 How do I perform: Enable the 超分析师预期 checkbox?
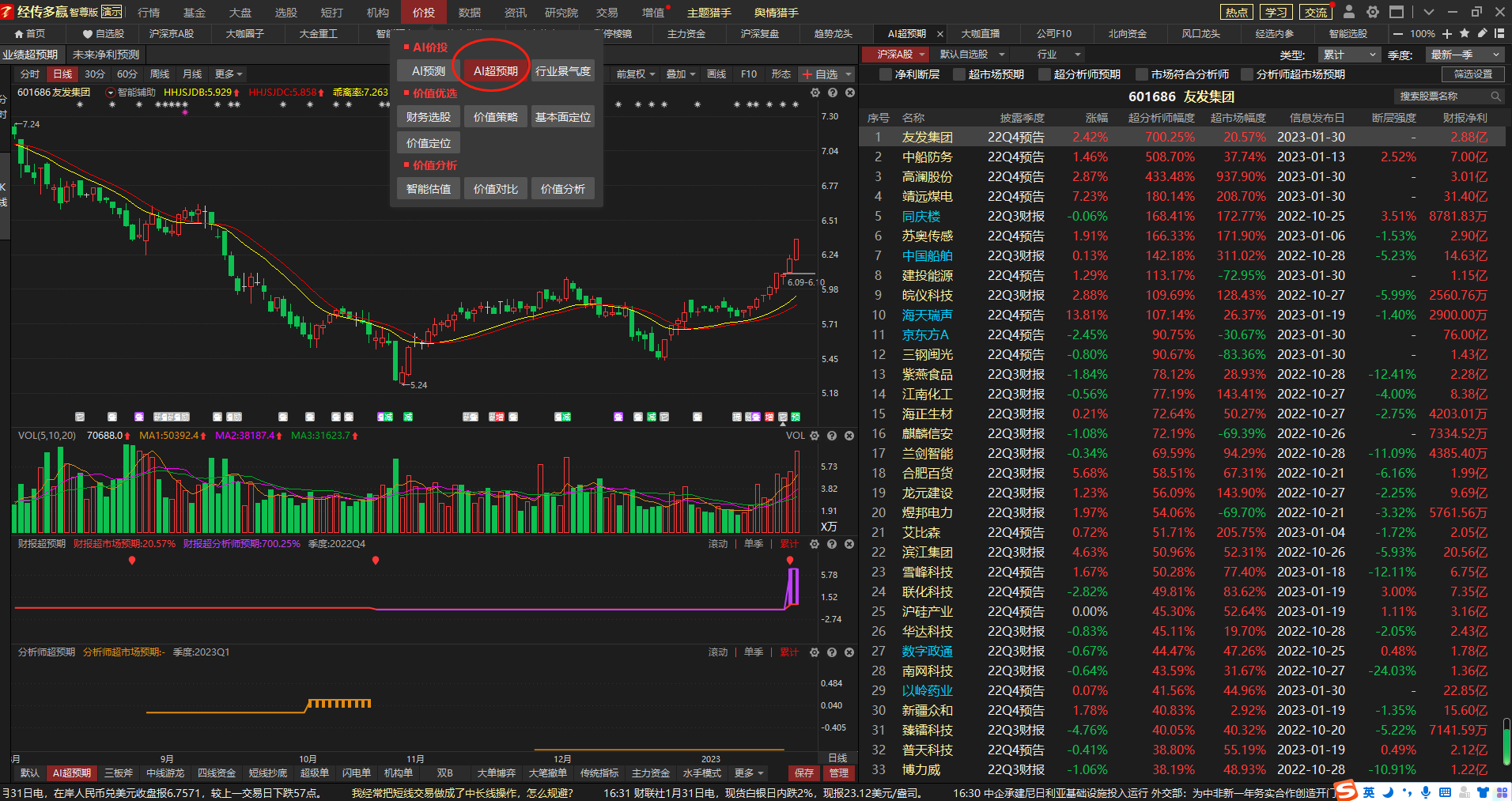[1045, 74]
